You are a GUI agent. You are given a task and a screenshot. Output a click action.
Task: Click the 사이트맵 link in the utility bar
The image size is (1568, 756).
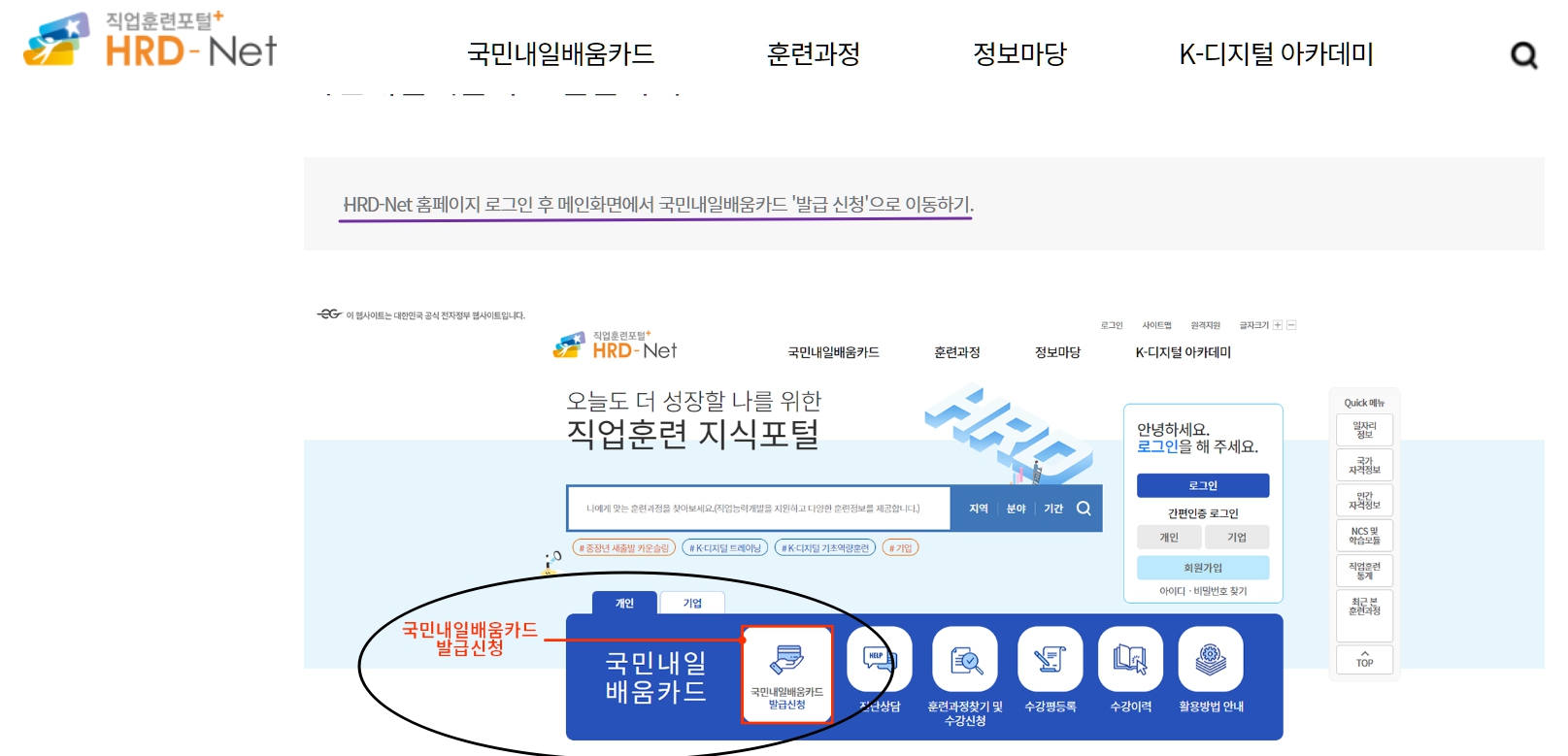click(1156, 325)
